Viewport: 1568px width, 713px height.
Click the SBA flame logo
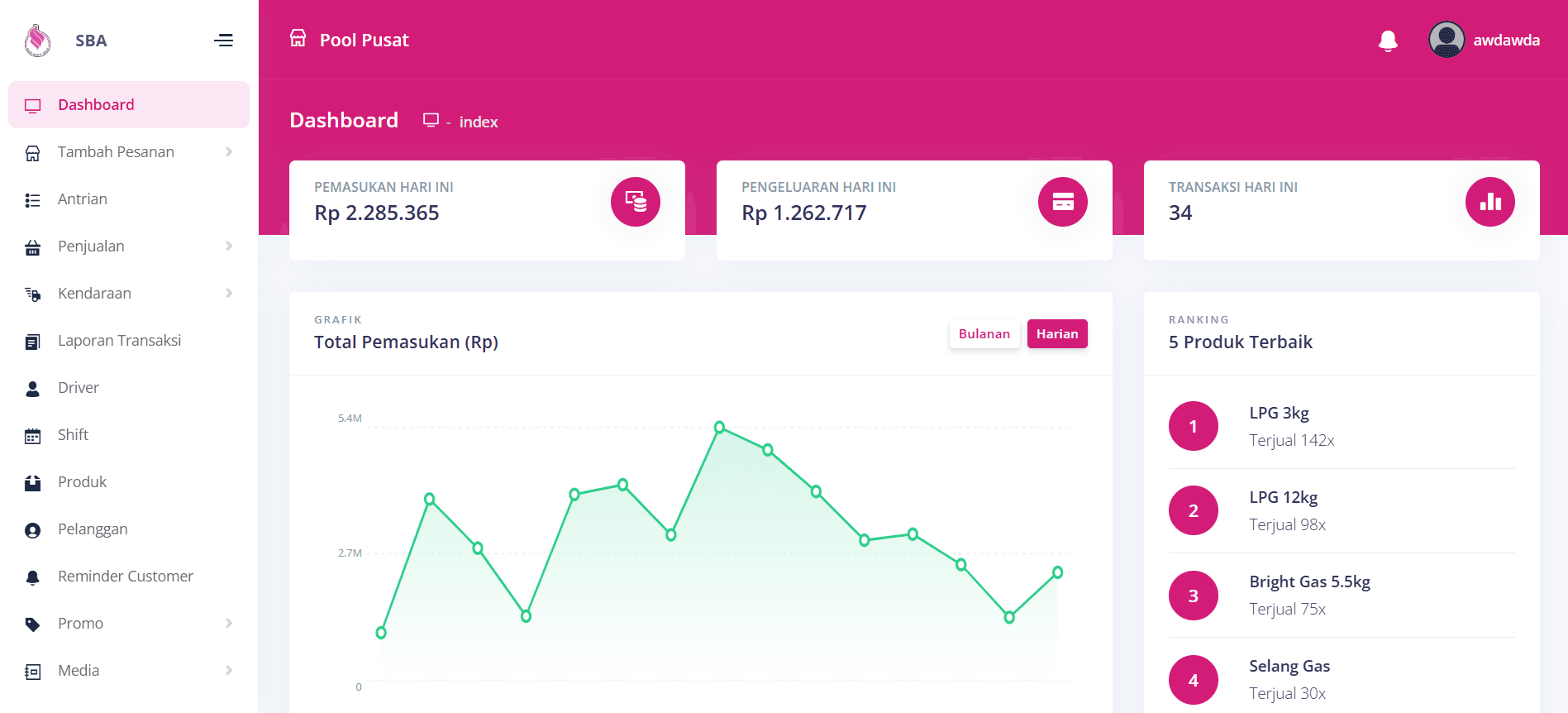[37, 41]
